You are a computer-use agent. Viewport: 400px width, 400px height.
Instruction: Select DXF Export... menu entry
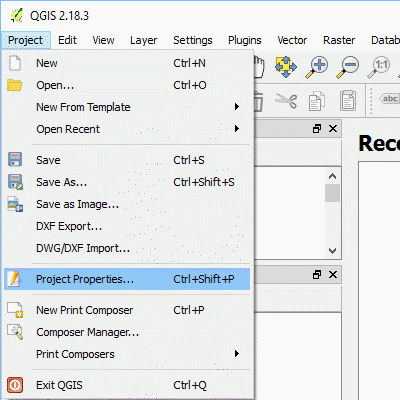click(127, 226)
